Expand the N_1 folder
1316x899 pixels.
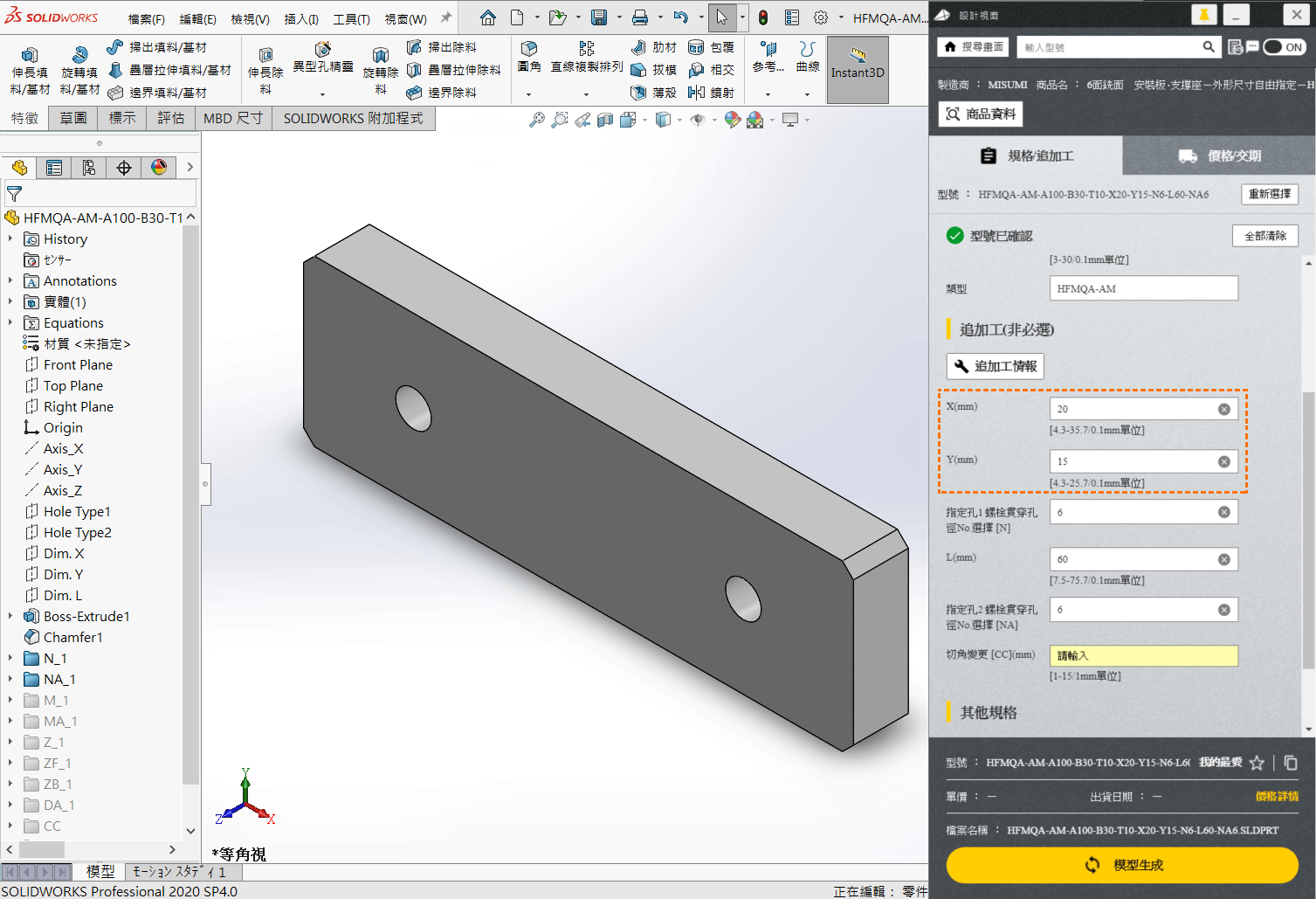(10, 658)
